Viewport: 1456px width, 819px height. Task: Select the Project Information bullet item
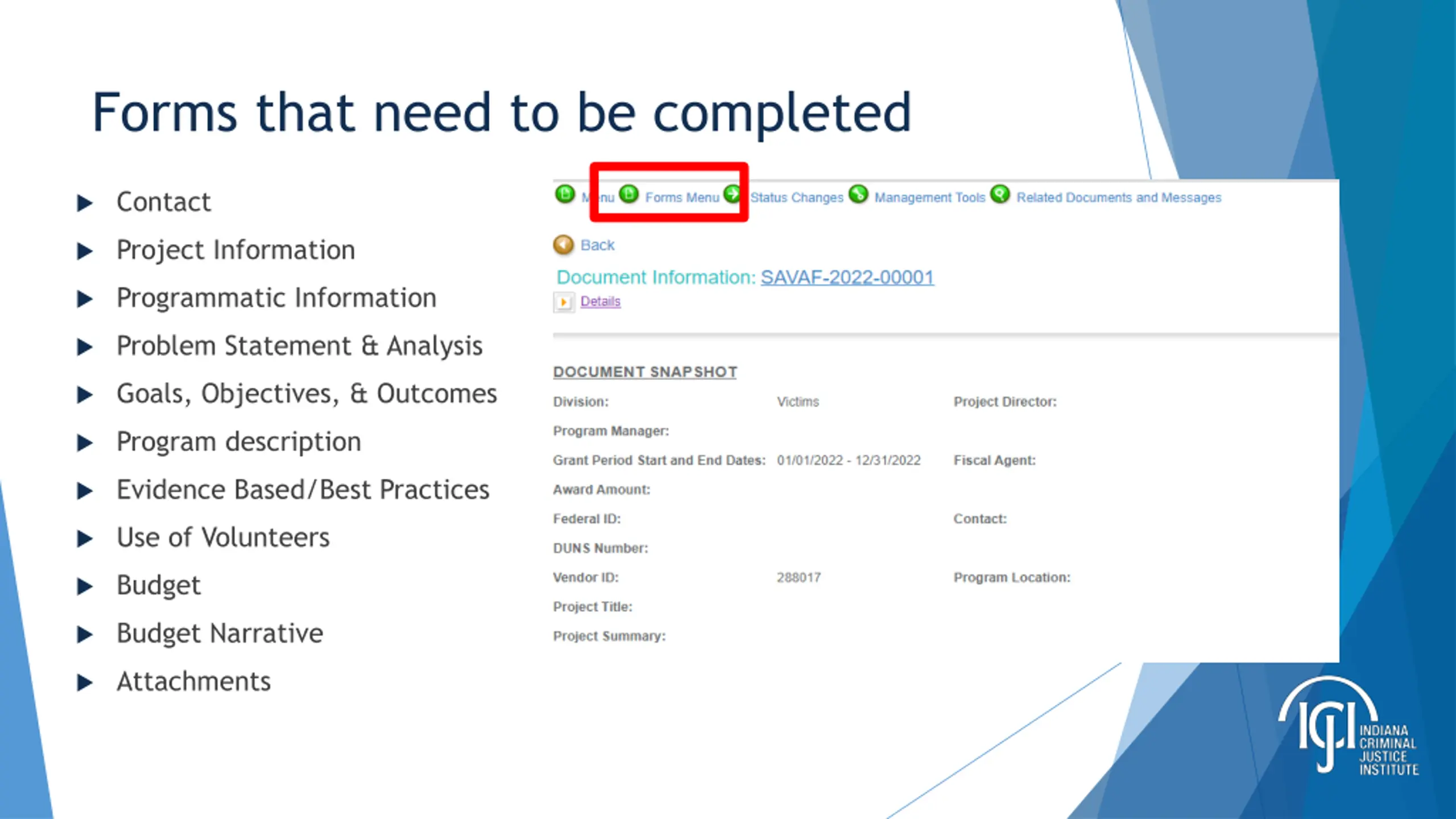click(x=235, y=250)
